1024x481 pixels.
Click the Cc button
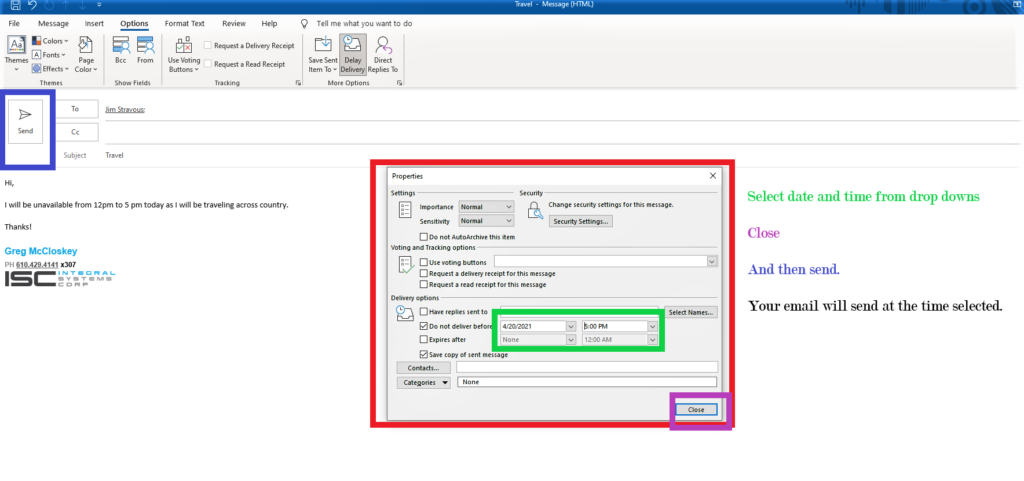74,132
